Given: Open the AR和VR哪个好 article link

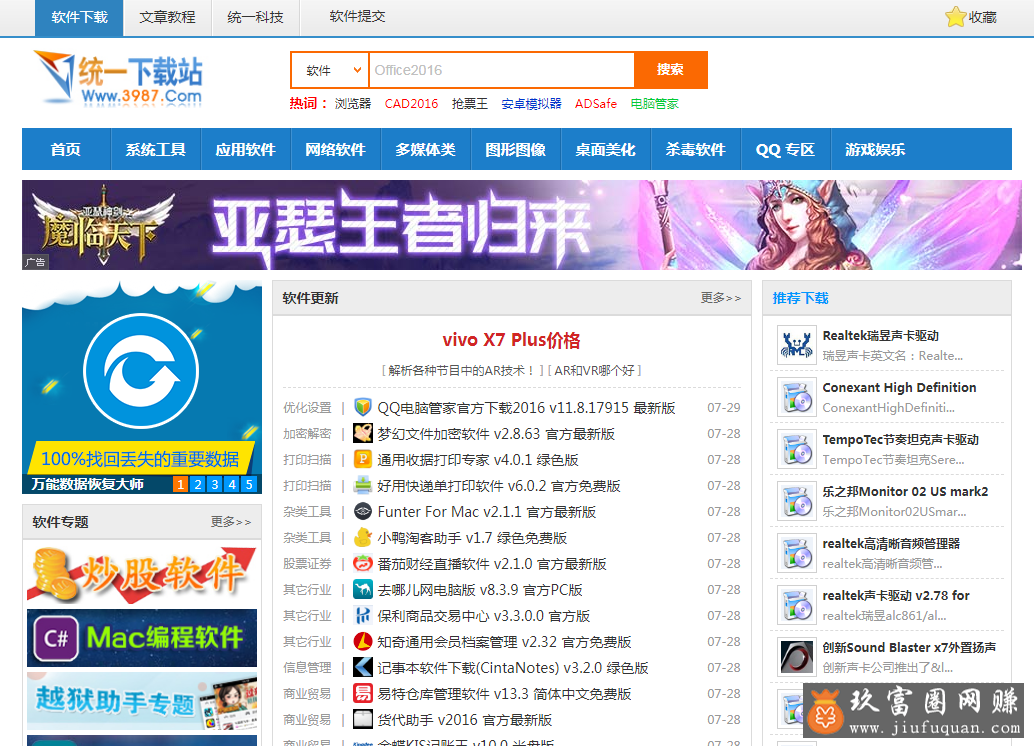Looking at the screenshot, I should pos(595,371).
